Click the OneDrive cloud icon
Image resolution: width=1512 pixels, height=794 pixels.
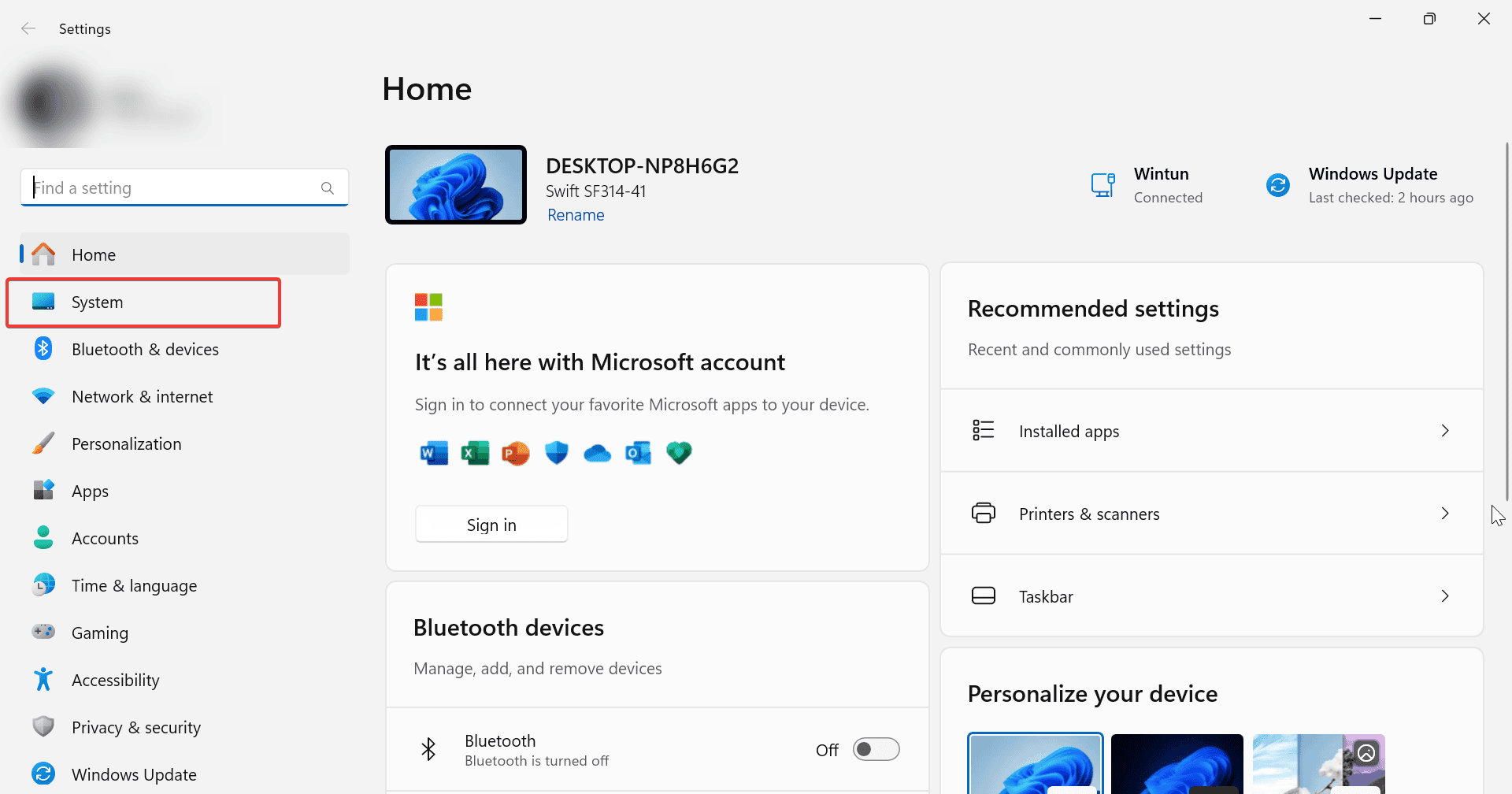[597, 453]
